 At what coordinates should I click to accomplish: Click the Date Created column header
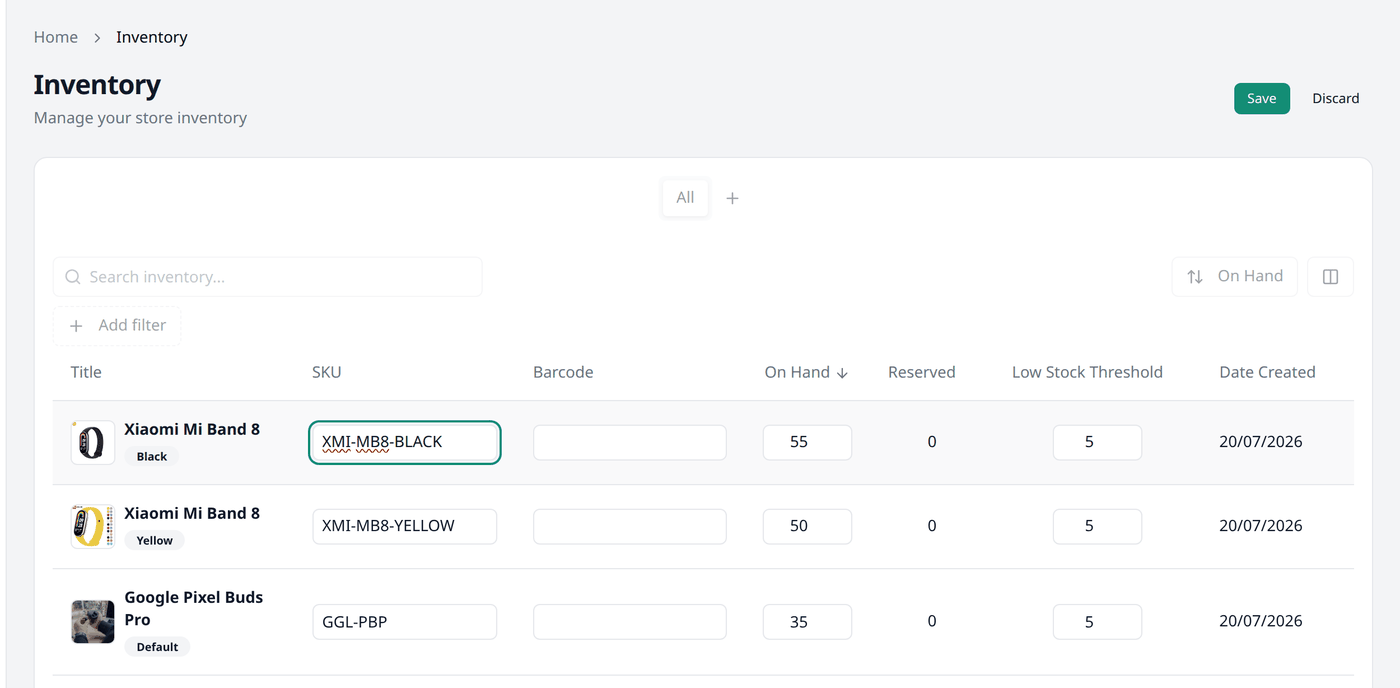click(1267, 372)
